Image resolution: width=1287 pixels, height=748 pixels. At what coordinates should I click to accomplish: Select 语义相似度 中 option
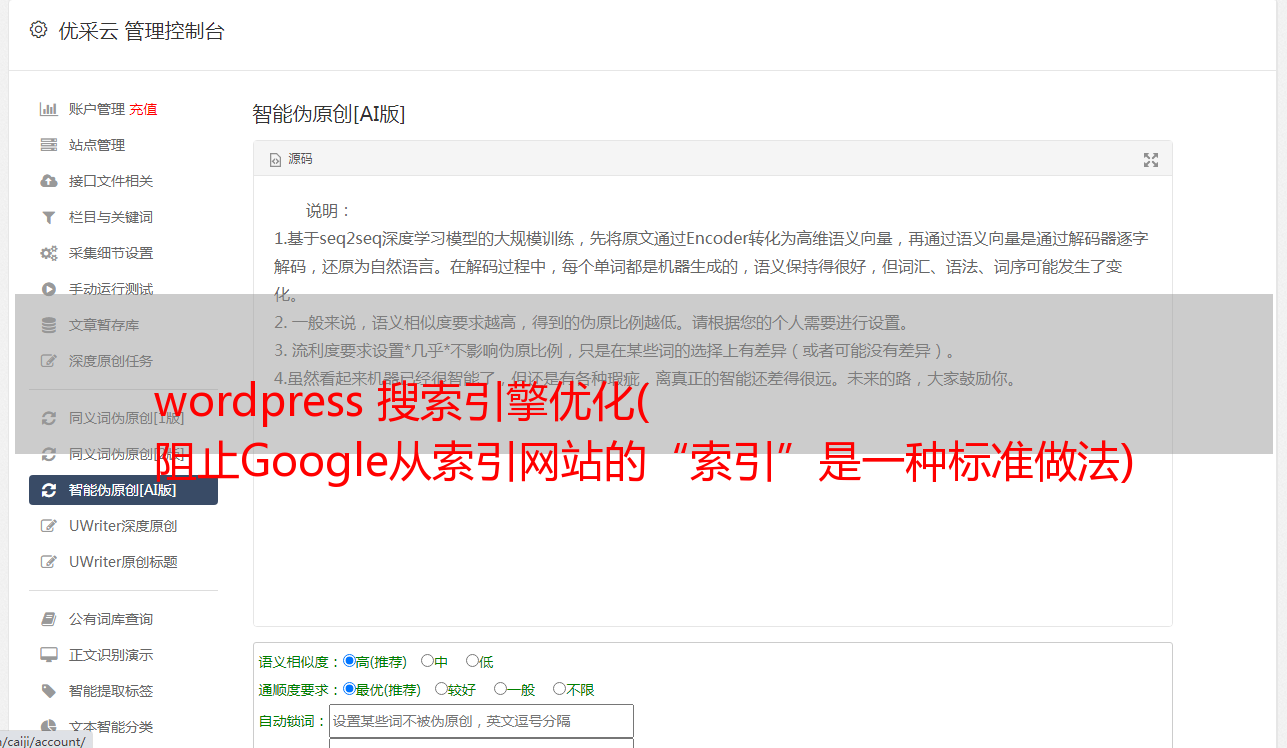coord(427,661)
